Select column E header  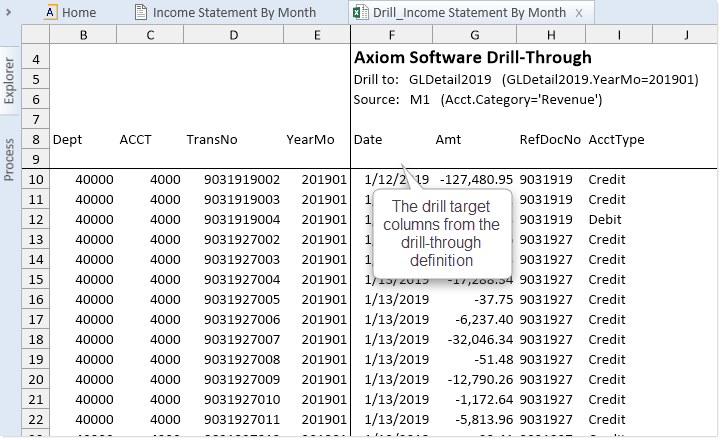point(317,35)
